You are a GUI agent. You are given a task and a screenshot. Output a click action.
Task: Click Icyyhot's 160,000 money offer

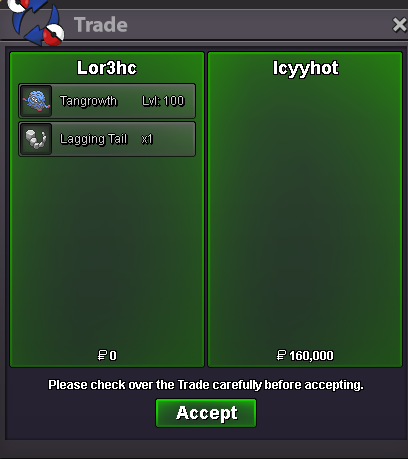(311, 356)
